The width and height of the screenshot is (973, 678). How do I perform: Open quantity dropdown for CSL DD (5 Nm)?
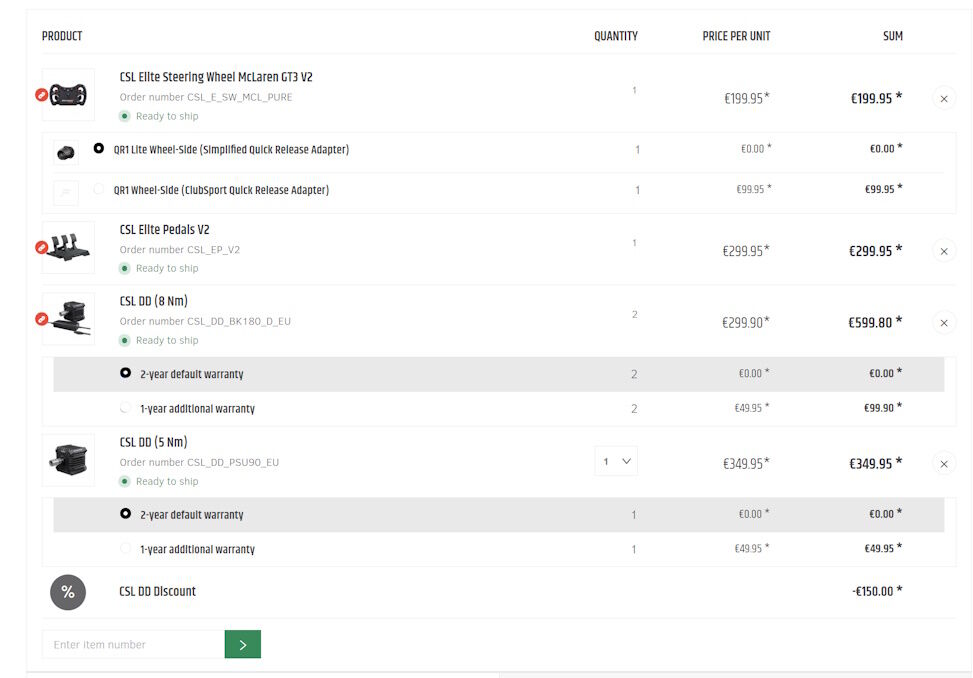pos(615,461)
